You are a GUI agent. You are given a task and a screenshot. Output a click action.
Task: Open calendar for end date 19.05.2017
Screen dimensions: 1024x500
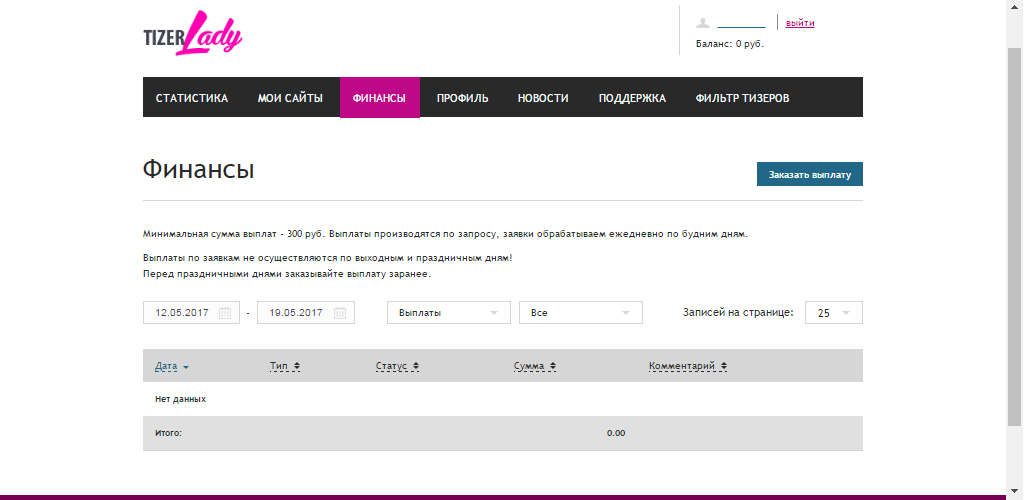[x=340, y=313]
